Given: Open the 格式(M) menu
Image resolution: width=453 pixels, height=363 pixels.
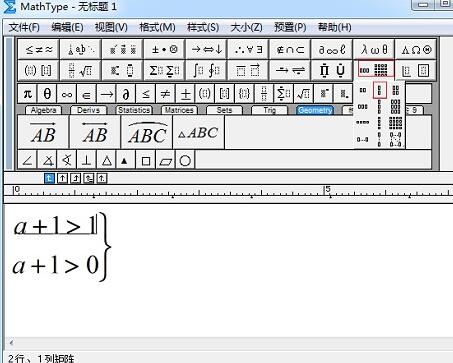Looking at the screenshot, I should [x=157, y=27].
